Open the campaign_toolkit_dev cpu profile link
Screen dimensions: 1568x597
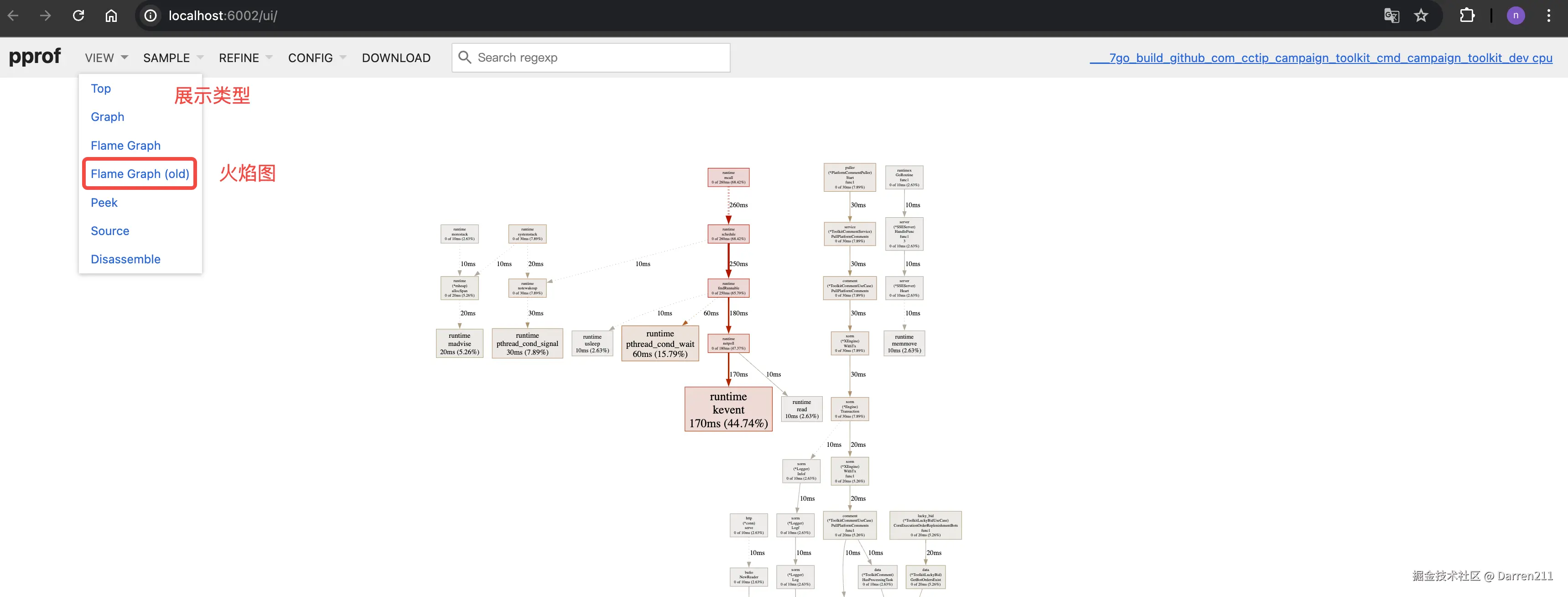1321,58
